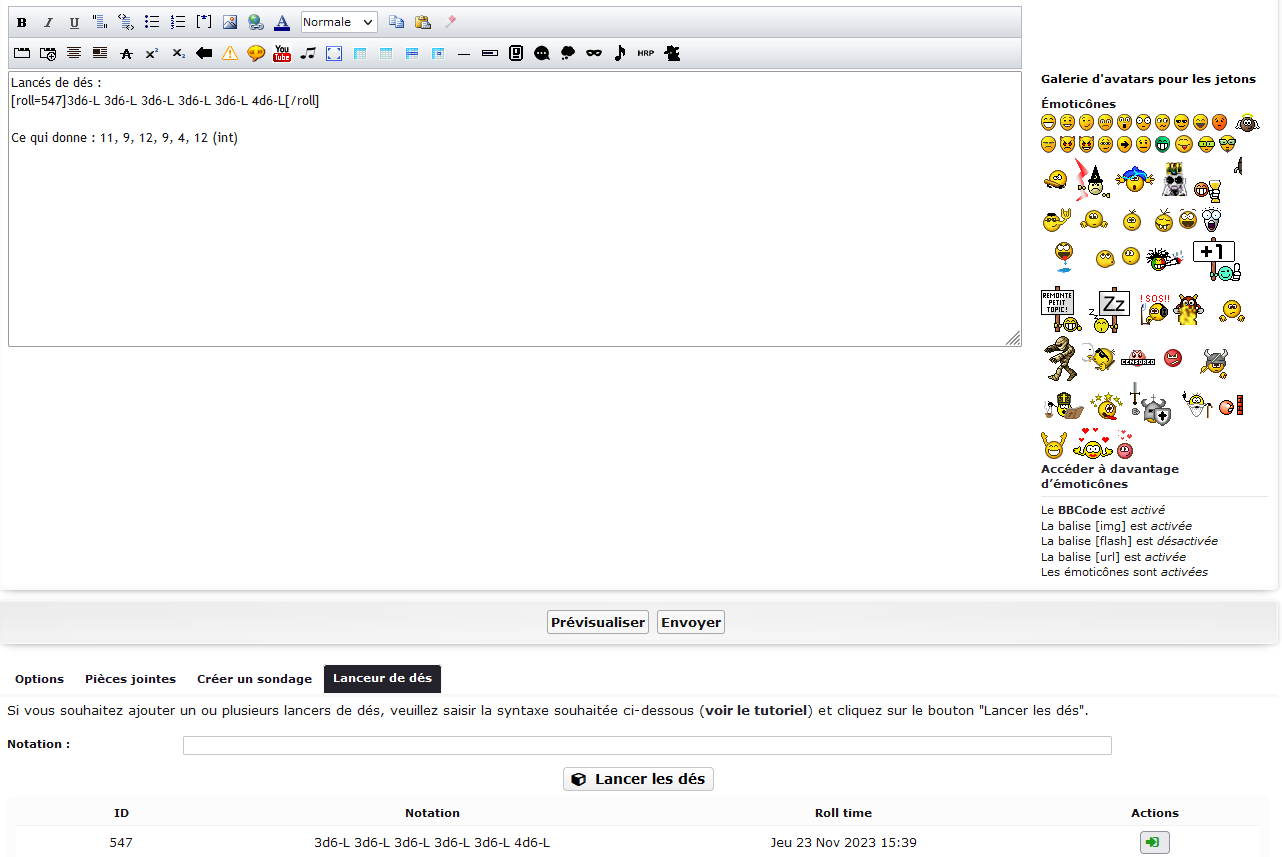Switch to the Options tab
The width and height of the screenshot is (1282, 857).
(40, 679)
